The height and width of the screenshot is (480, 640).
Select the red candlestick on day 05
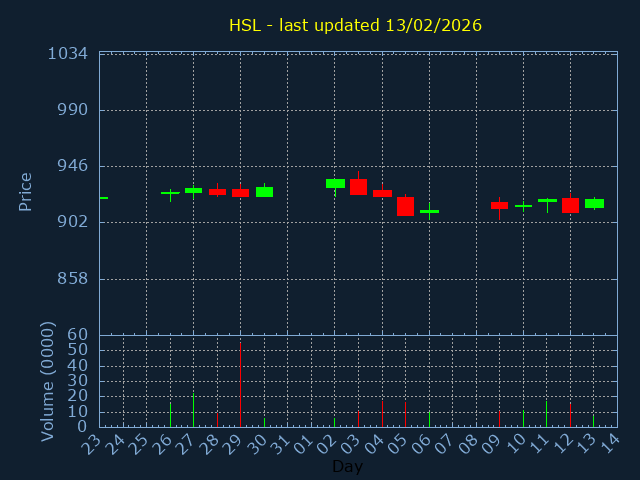pyautogui.click(x=405, y=206)
